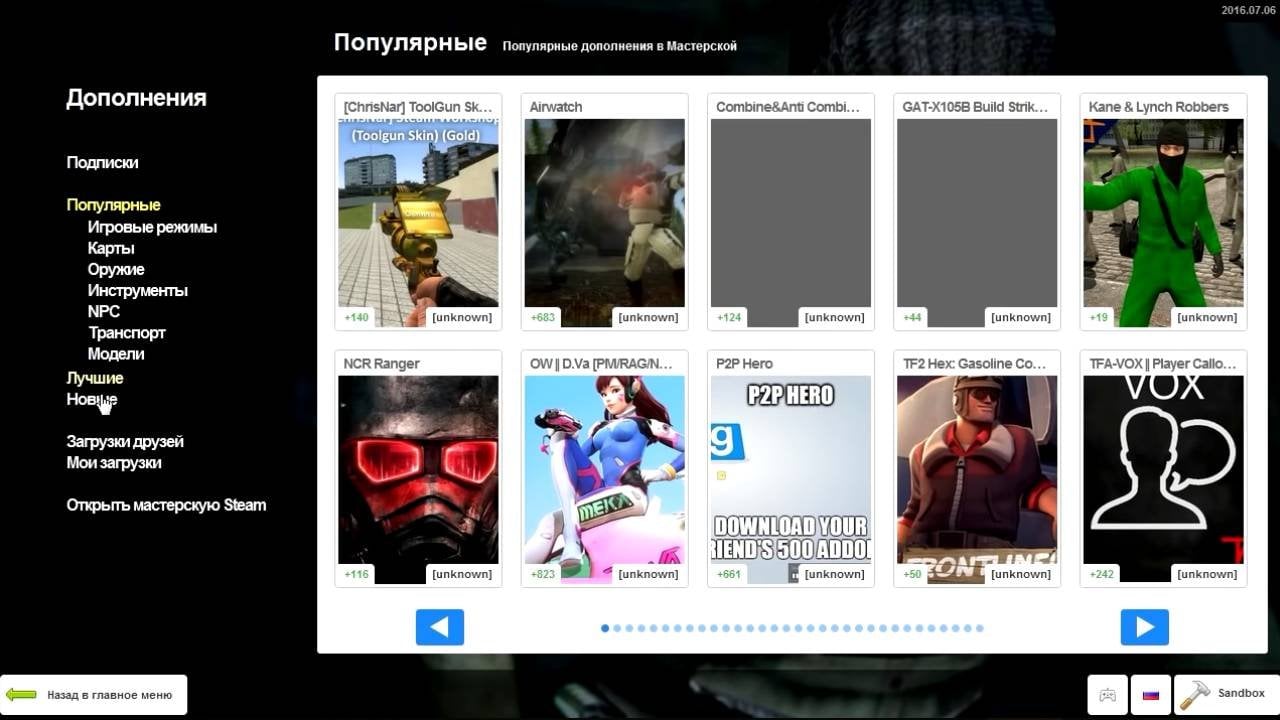
Task: Filter by Транспорт
Action: [x=127, y=333]
